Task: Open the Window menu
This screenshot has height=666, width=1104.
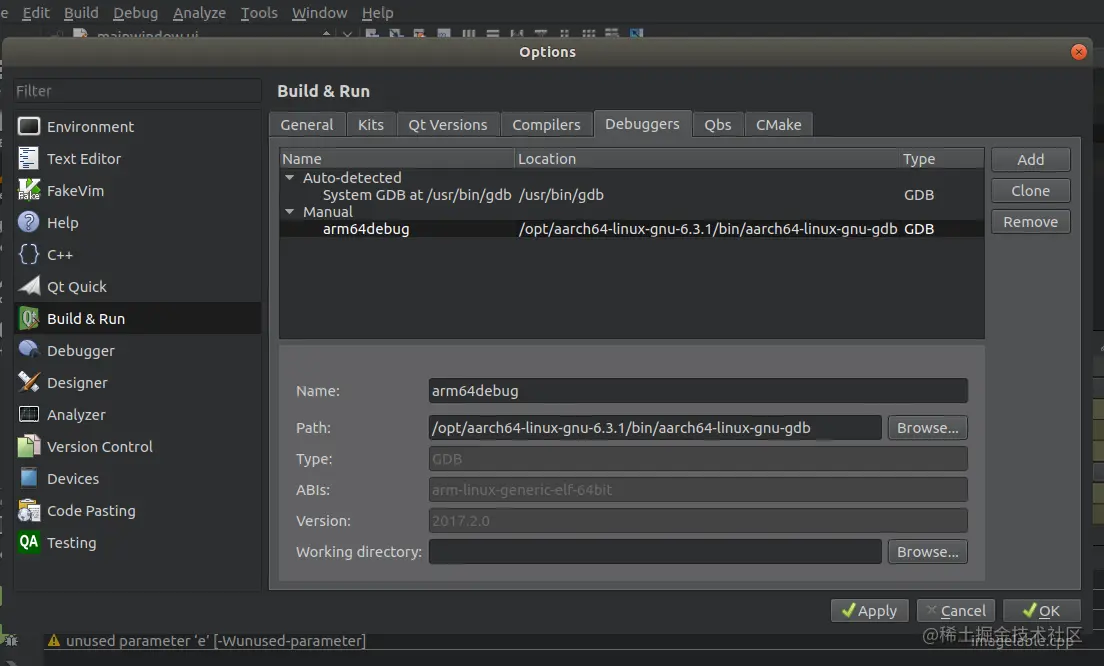Action: point(320,13)
